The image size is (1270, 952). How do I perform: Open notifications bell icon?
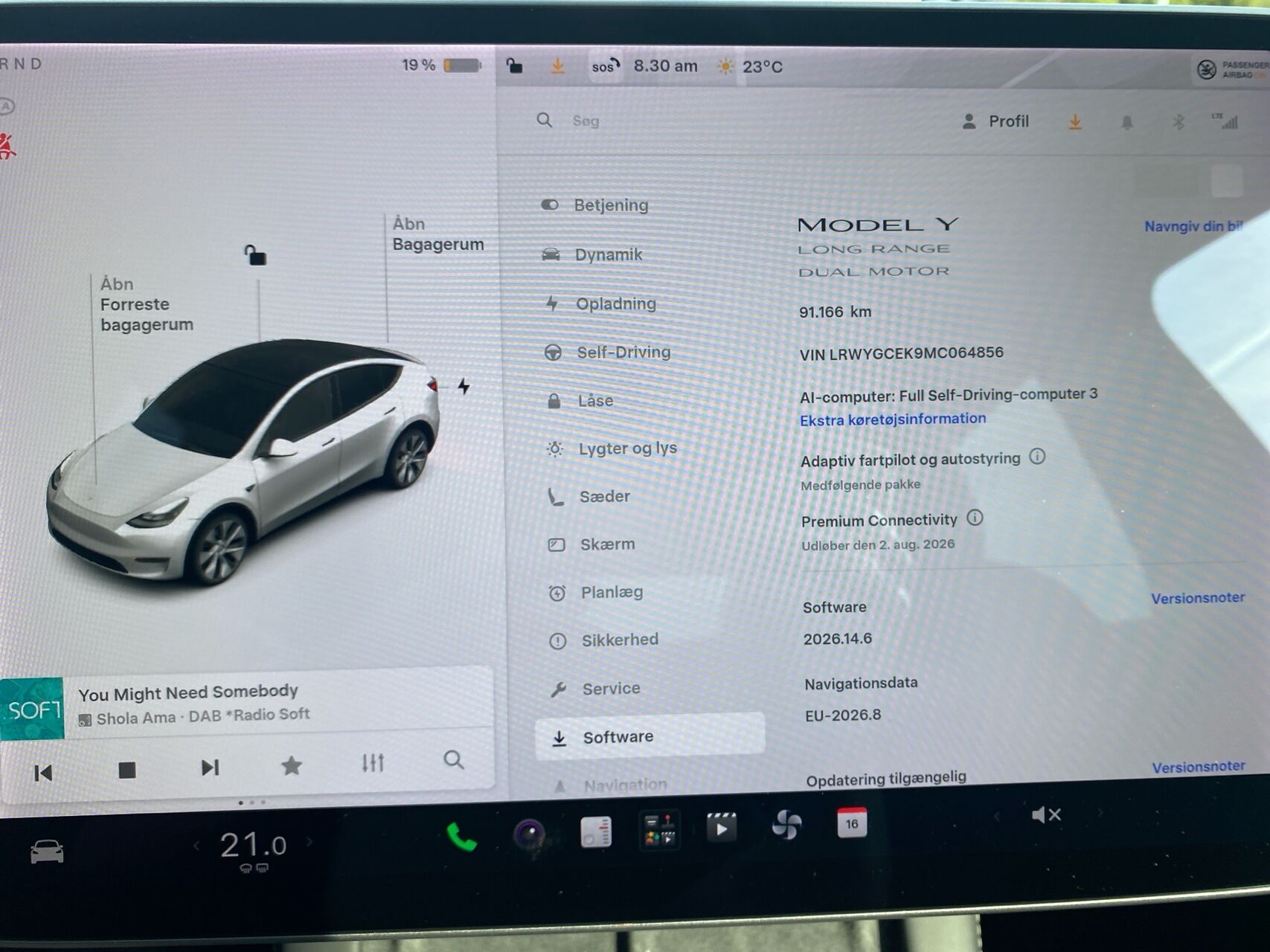[x=1127, y=123]
